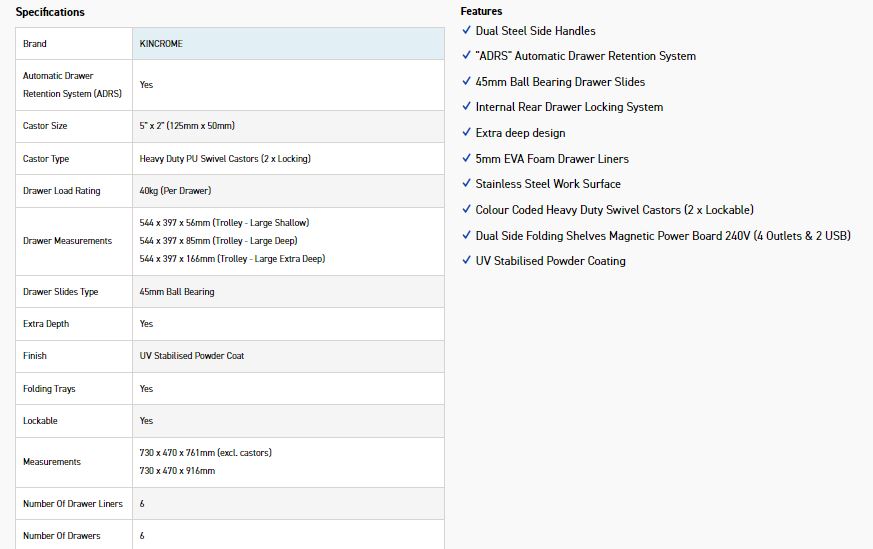Click checkmark next to 5mm EVA Foam Liners
Screen dimensions: 873x549
pos(466,158)
